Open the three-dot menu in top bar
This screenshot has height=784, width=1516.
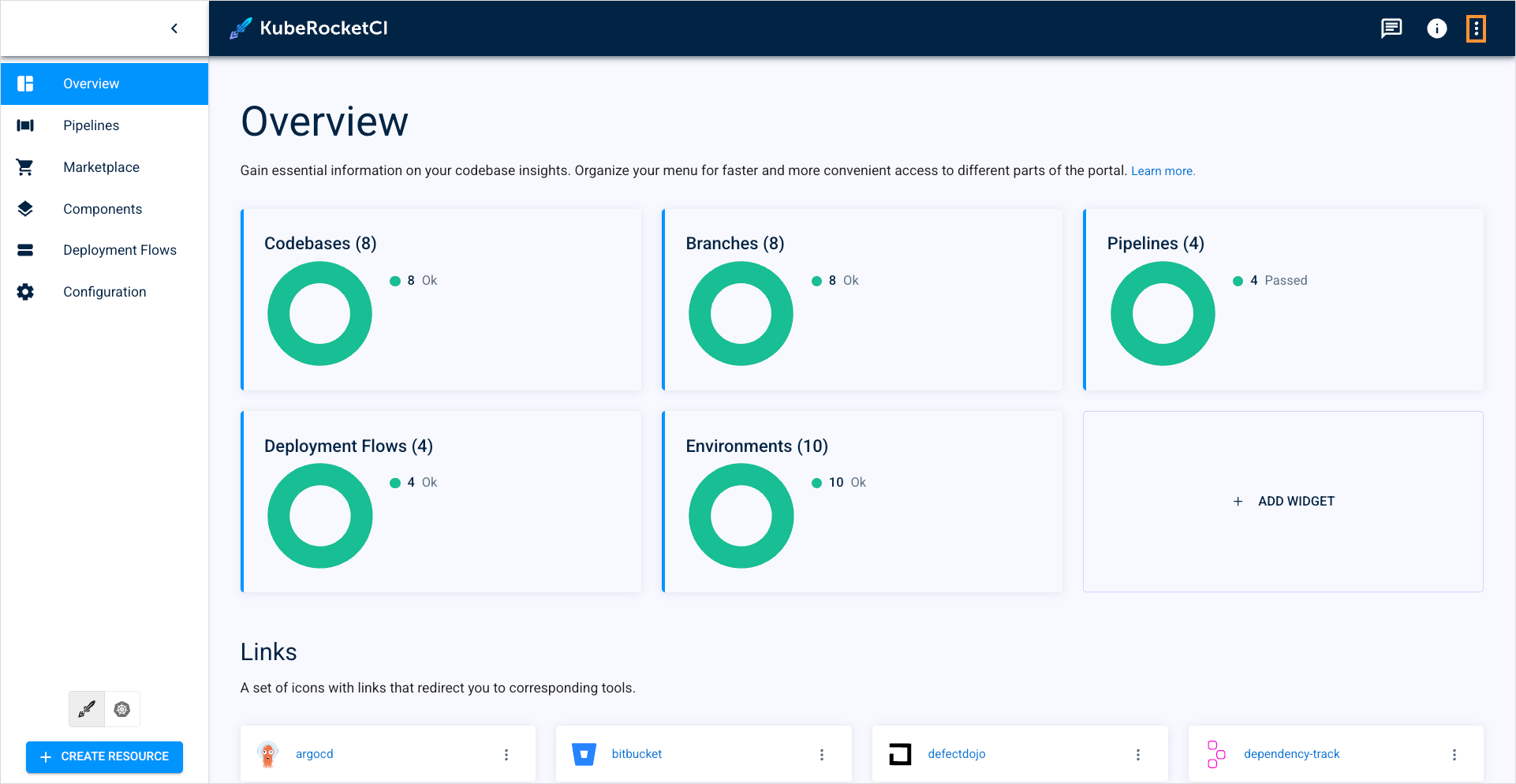[1476, 28]
